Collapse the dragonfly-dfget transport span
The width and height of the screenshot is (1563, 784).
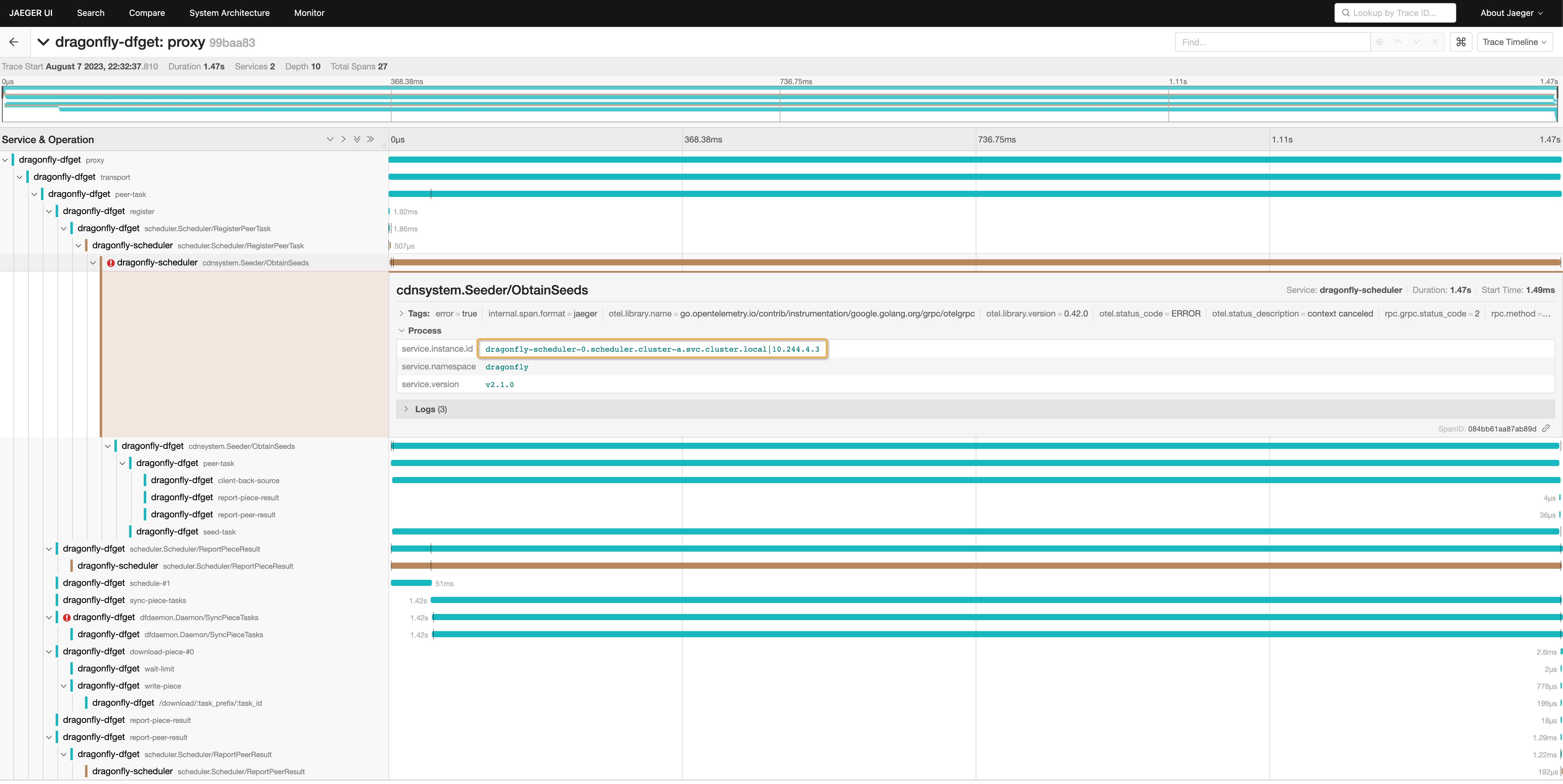19,177
